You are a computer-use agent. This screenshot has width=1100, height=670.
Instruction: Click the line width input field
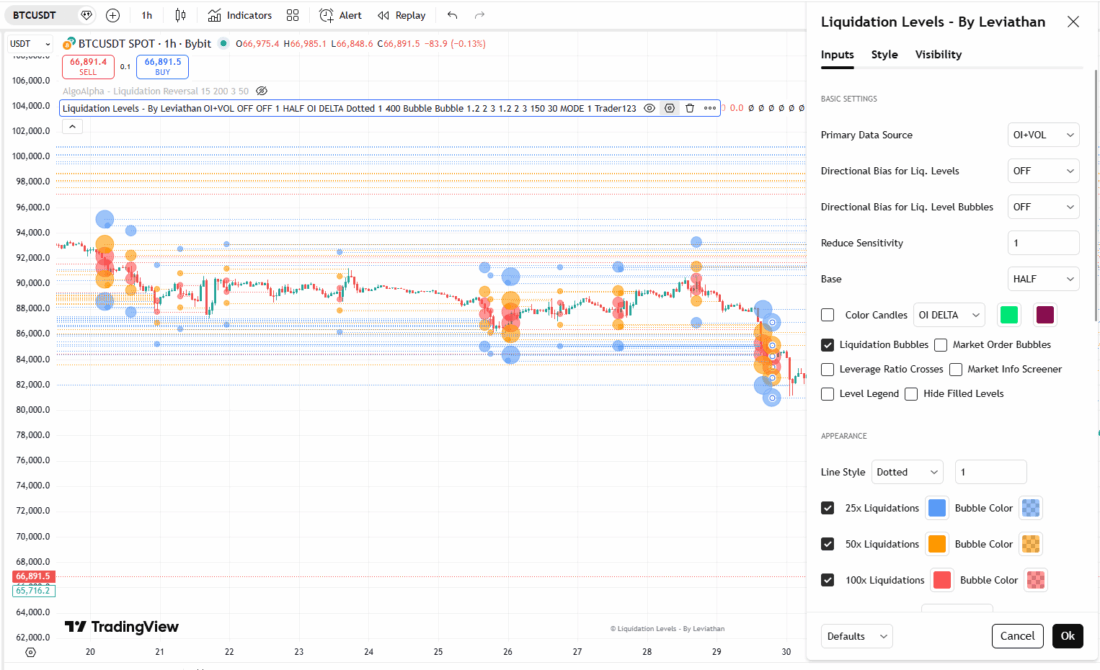[x=991, y=472]
